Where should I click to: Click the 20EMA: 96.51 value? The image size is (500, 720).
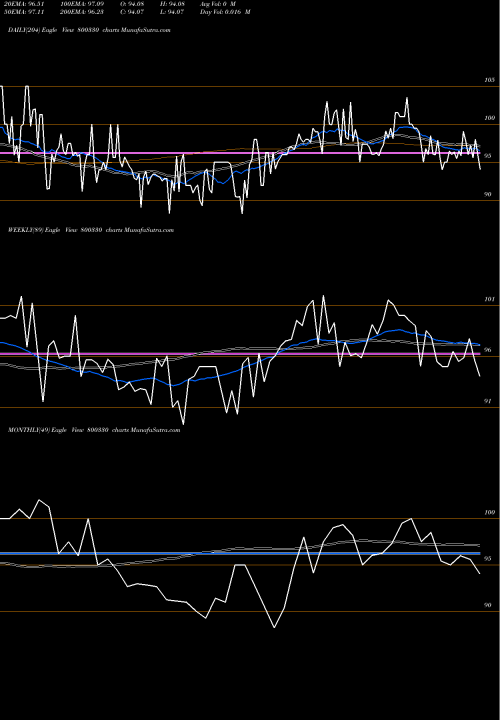tap(23, 4)
